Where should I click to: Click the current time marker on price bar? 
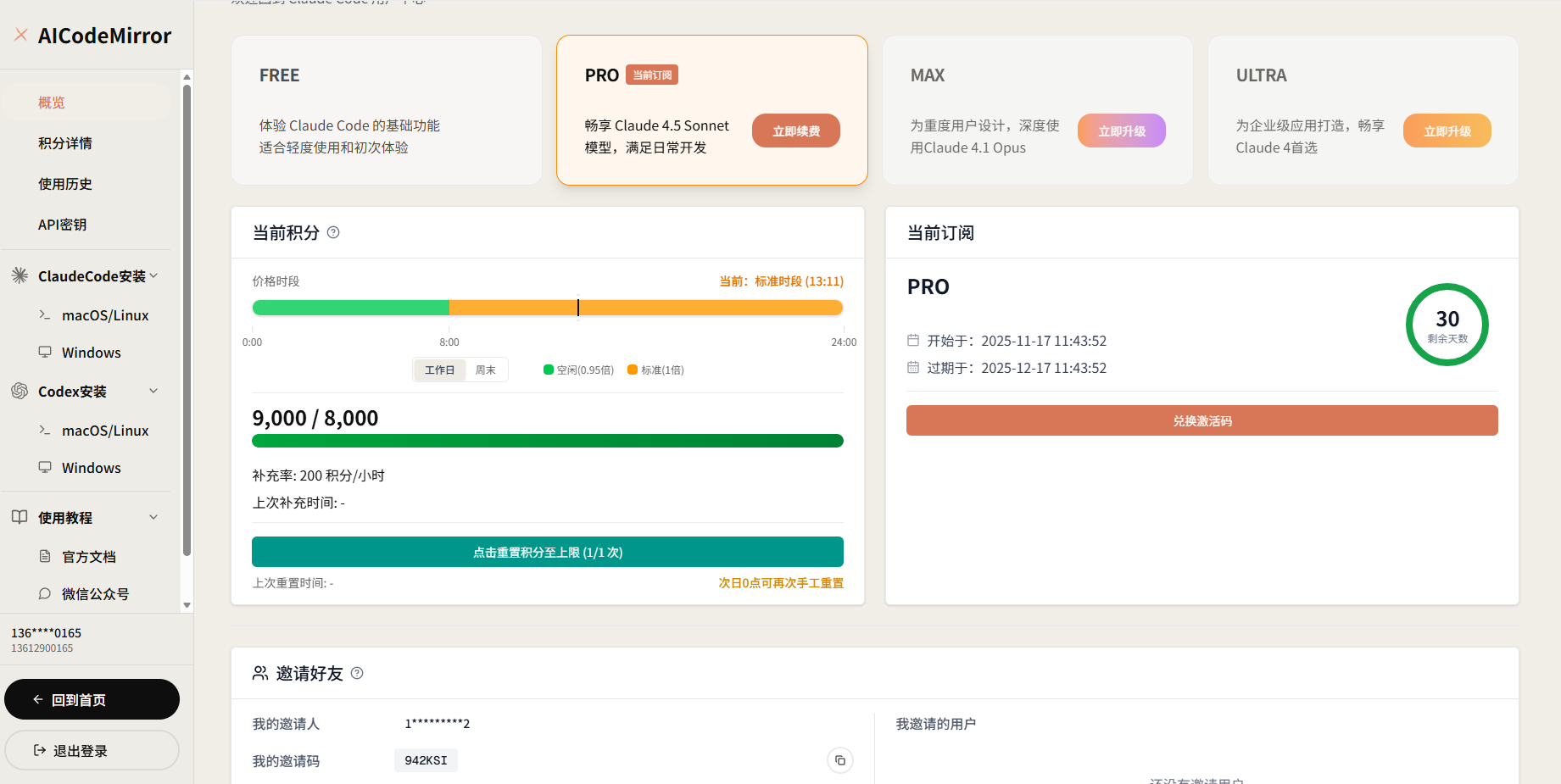pos(578,307)
